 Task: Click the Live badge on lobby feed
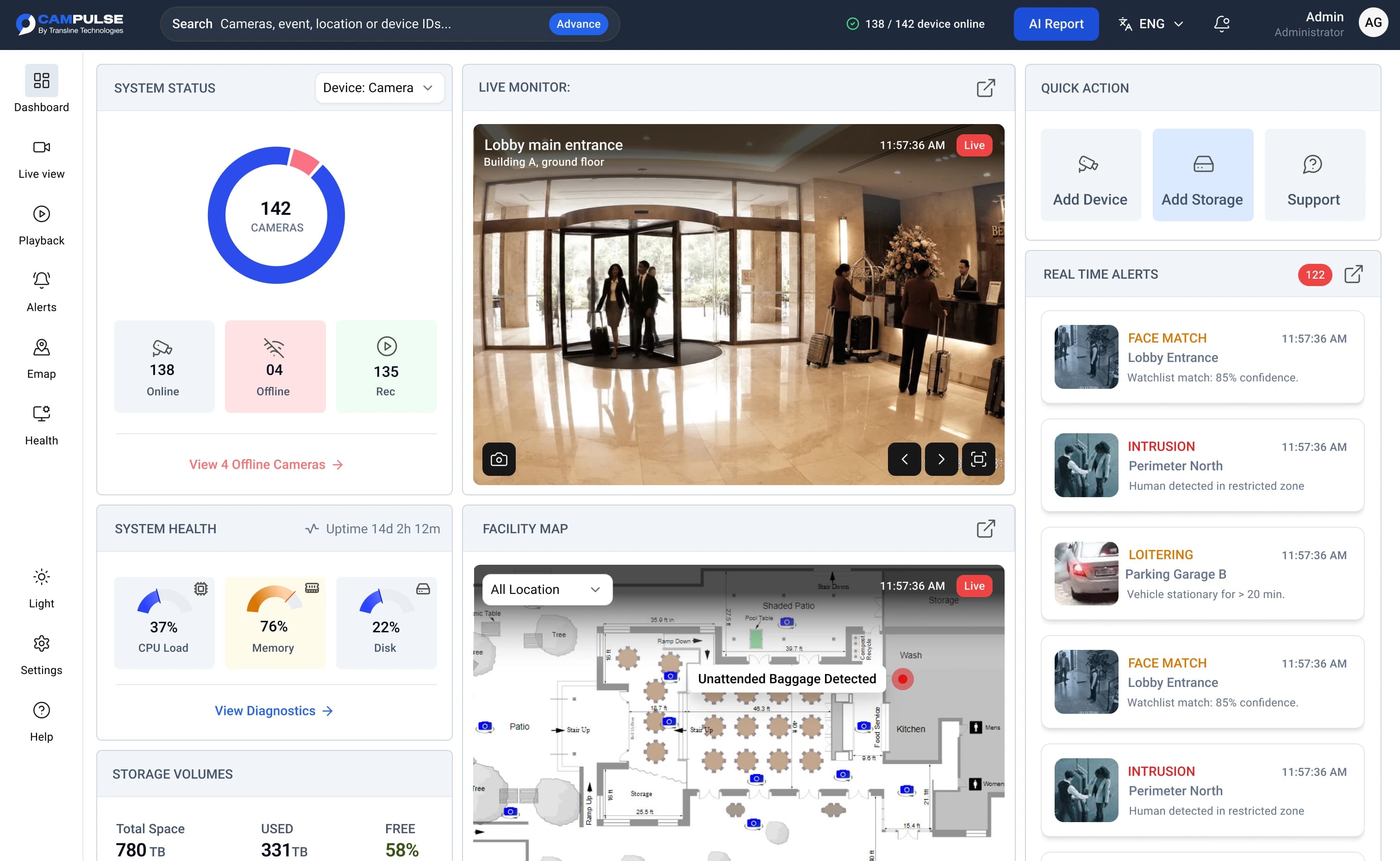click(974, 145)
